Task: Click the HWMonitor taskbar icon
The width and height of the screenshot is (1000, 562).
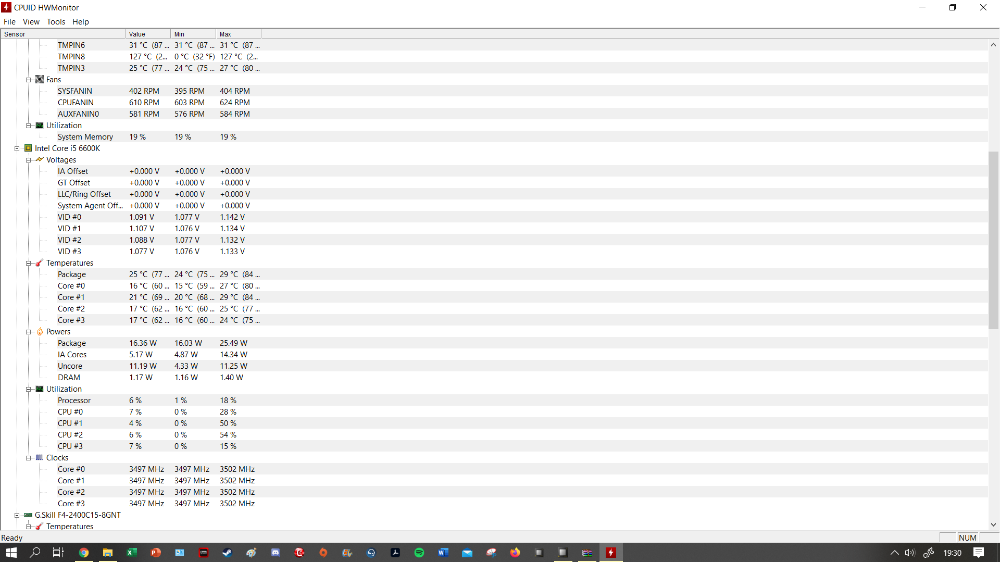Action: (x=610, y=552)
